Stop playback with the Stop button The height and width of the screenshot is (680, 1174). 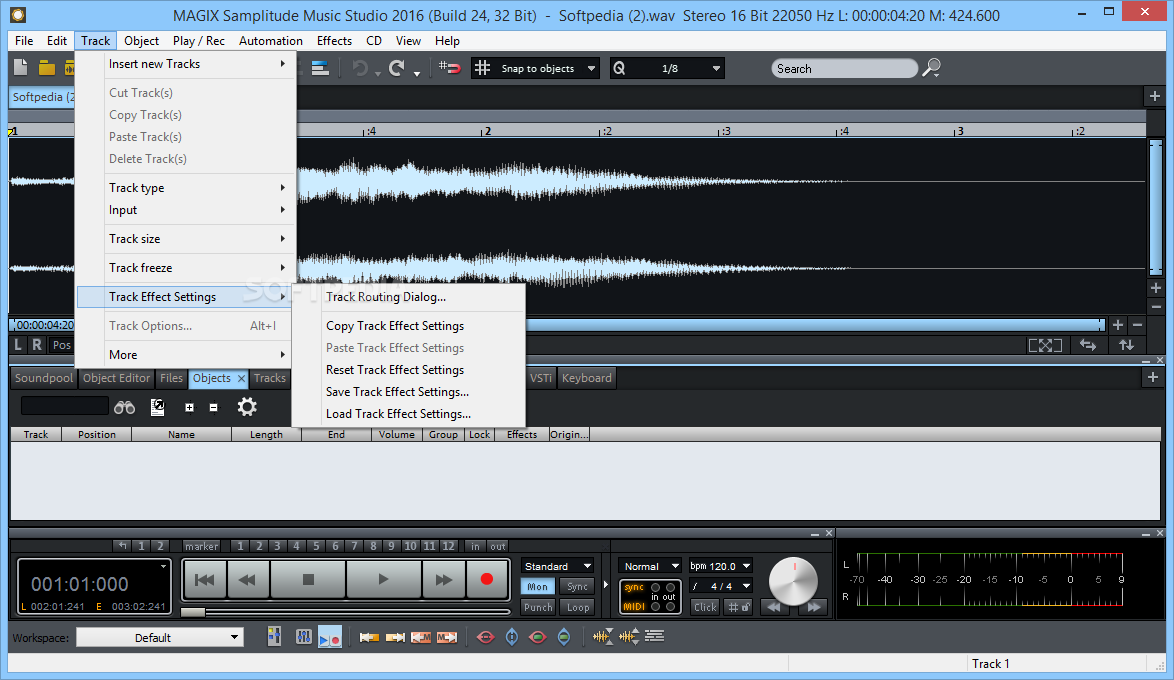pos(308,579)
